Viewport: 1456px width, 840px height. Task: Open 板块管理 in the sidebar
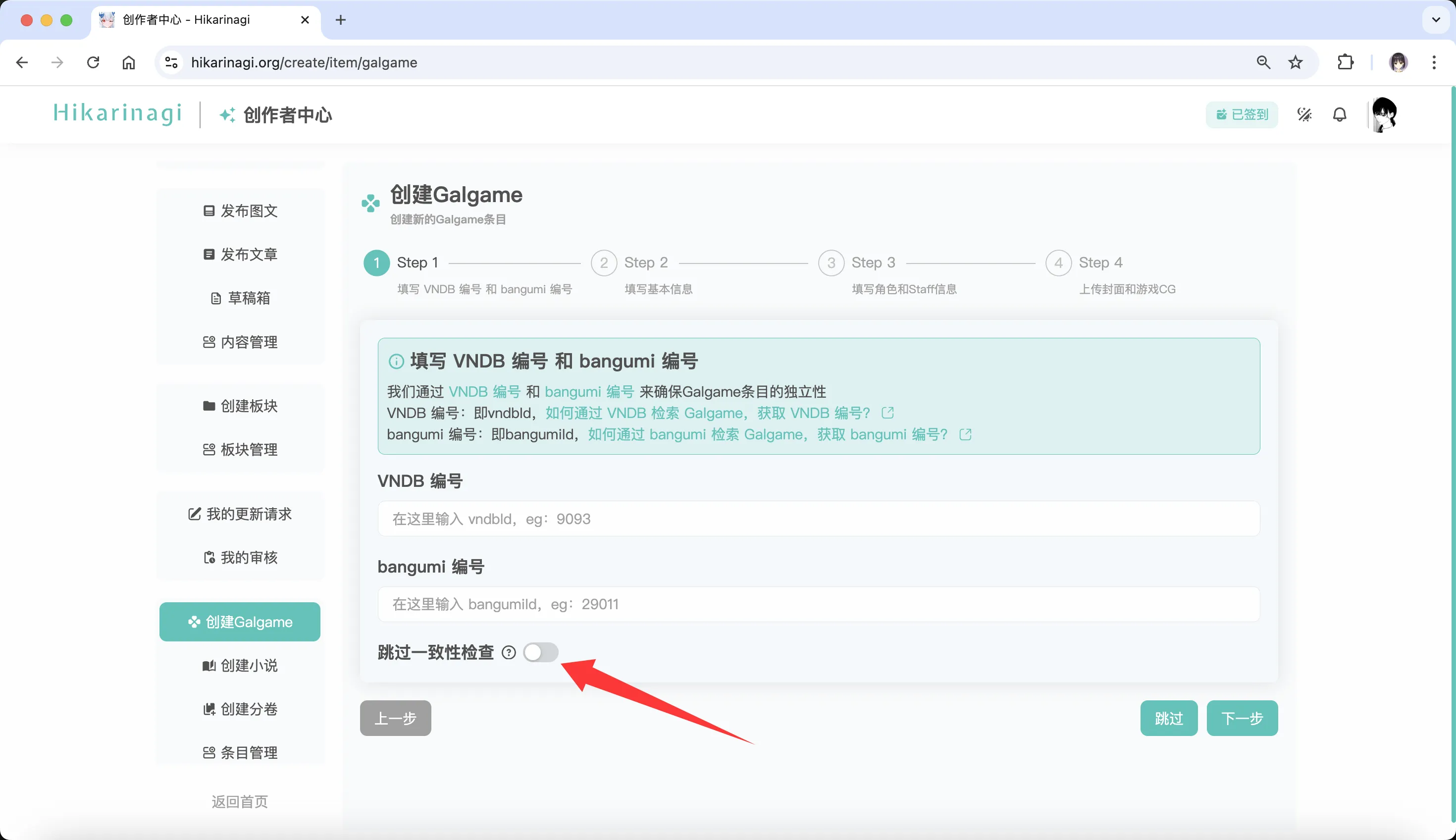pyautogui.click(x=240, y=449)
